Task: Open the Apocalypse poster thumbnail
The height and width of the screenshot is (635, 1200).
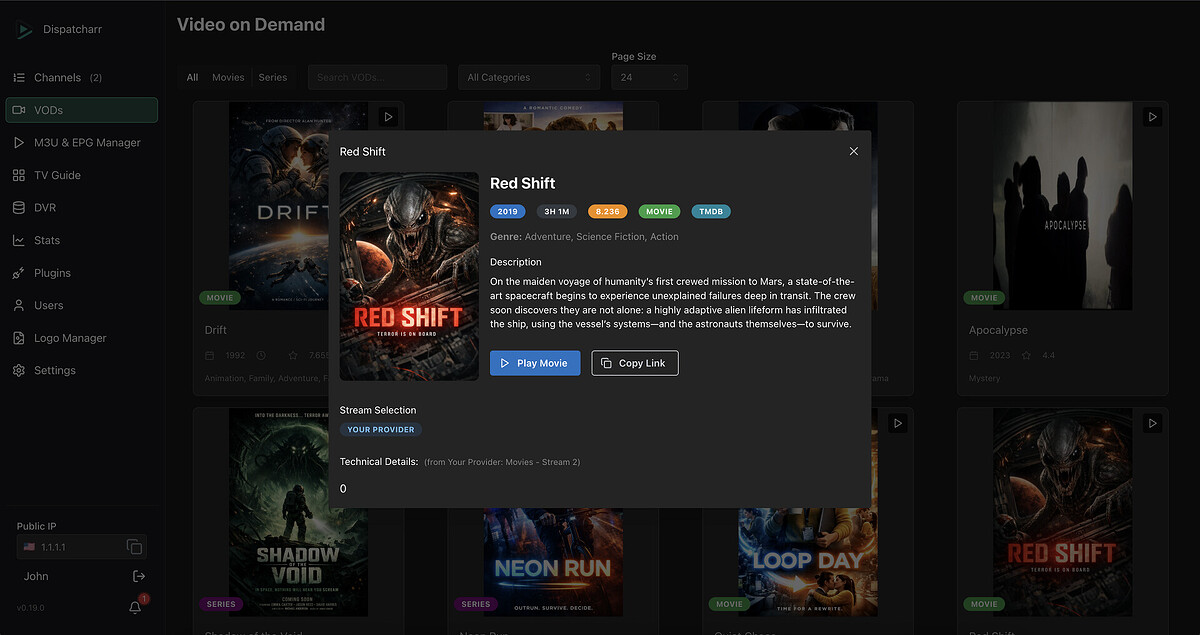Action: [1062, 205]
